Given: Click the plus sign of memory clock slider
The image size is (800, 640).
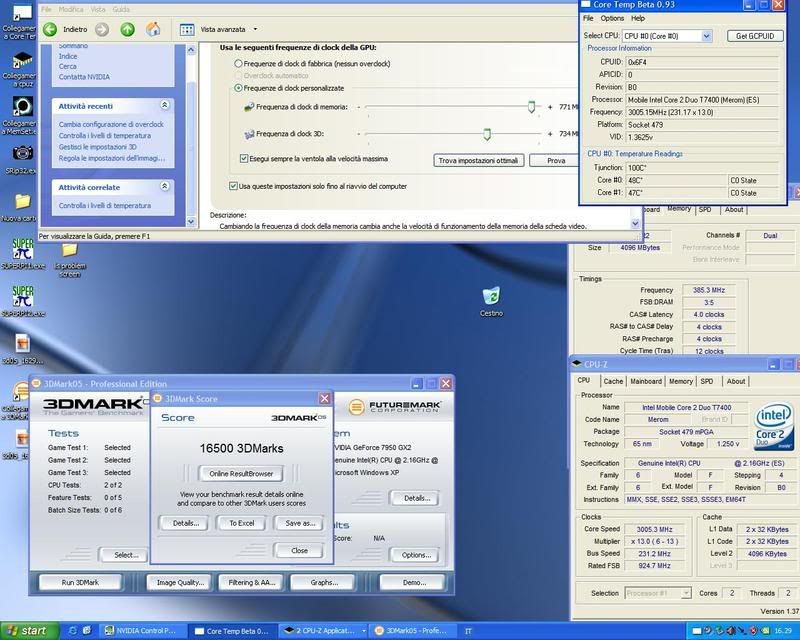Looking at the screenshot, I should [550, 107].
